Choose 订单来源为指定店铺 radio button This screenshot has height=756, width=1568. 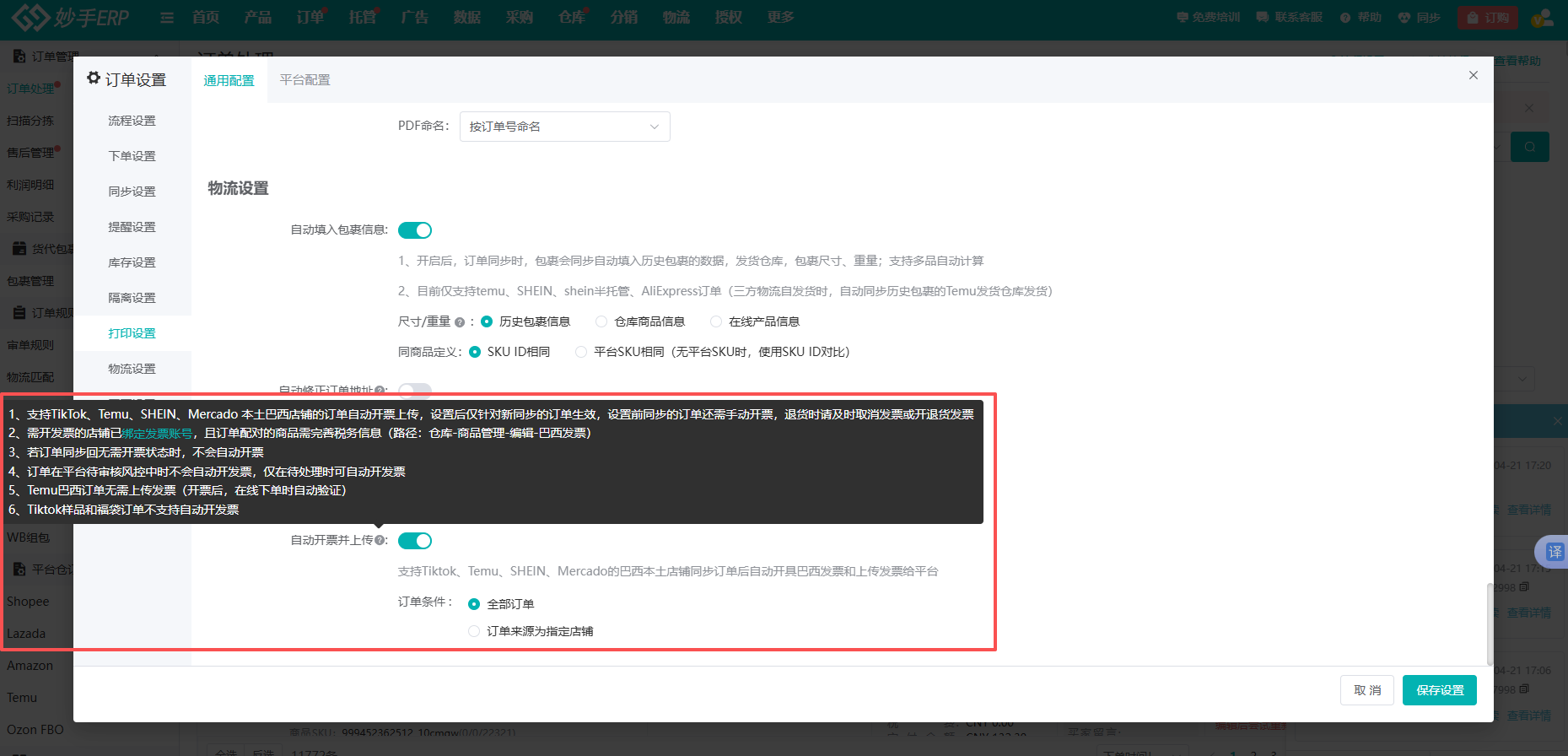pos(474,631)
